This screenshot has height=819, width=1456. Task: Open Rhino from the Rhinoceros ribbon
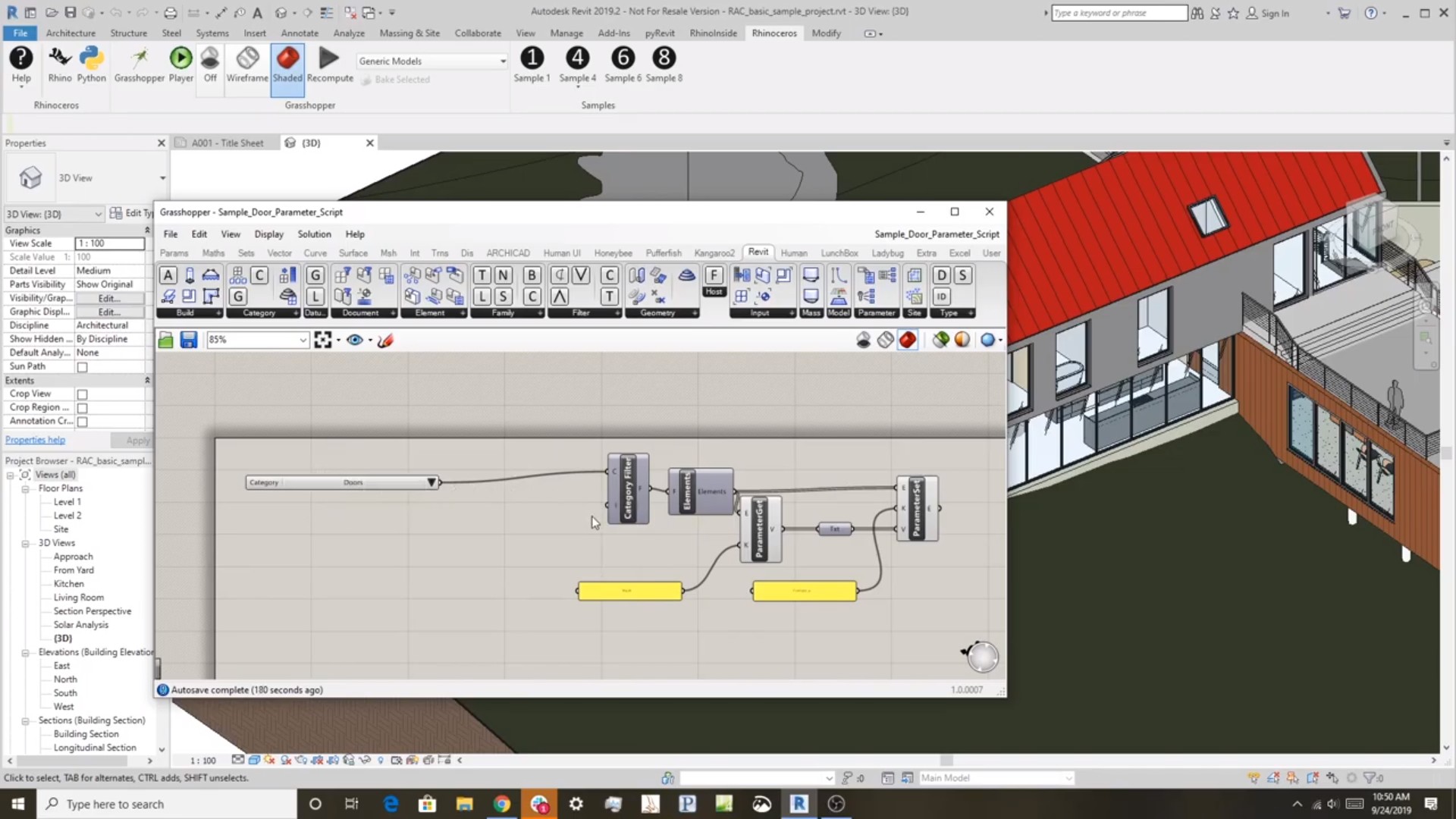click(59, 64)
